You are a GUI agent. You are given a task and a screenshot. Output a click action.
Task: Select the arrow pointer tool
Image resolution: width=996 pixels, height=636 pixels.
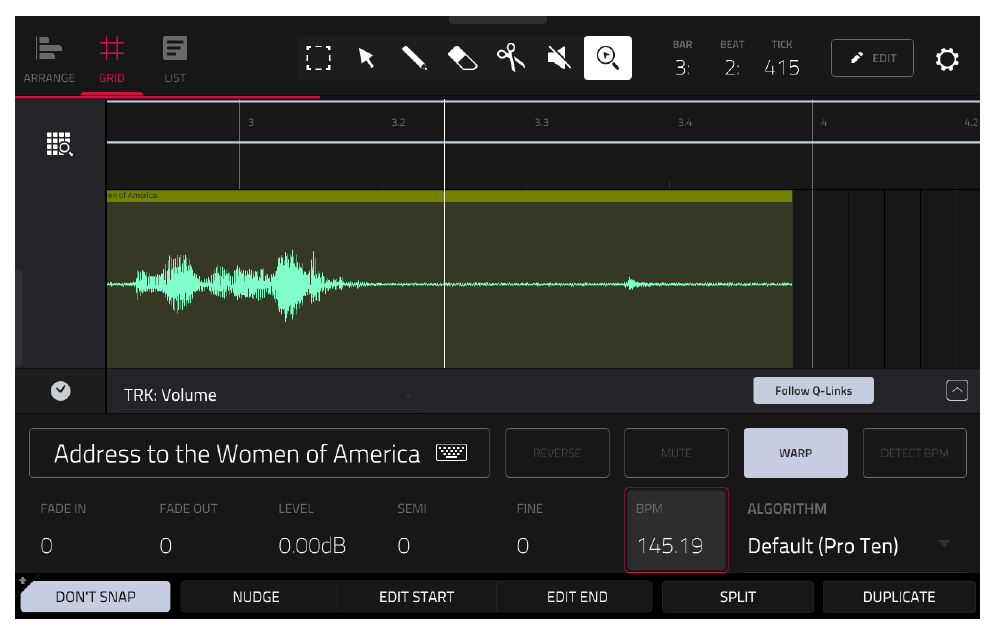[x=367, y=58]
